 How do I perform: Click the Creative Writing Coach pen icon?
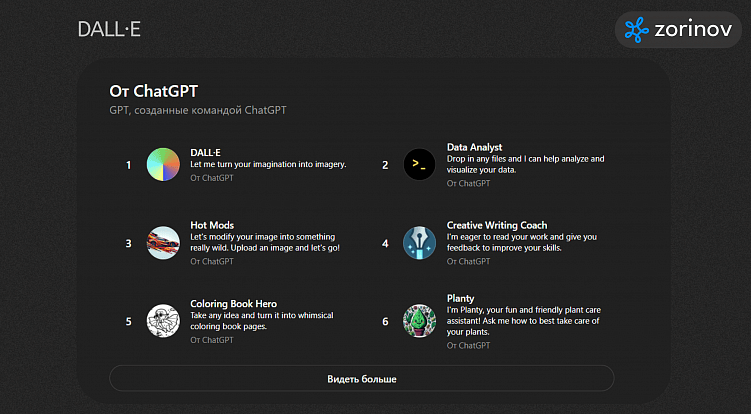coord(419,243)
